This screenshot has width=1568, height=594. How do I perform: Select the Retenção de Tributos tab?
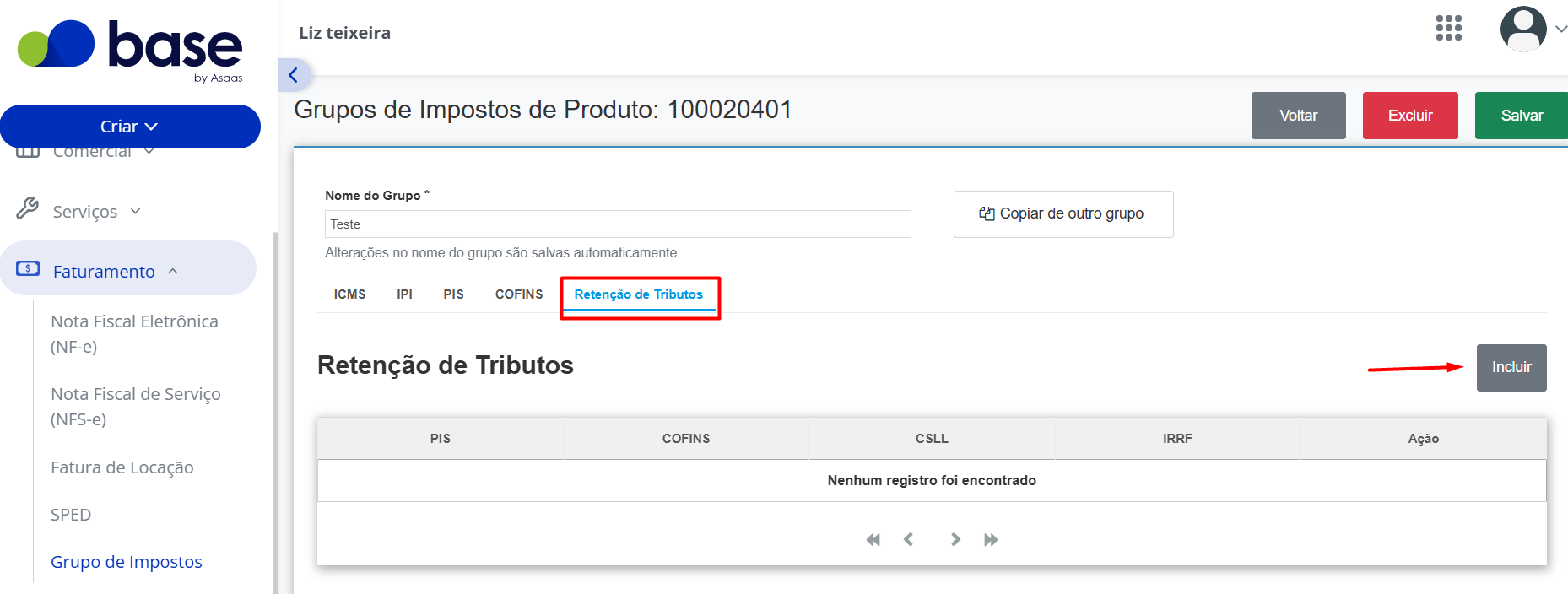(x=639, y=294)
